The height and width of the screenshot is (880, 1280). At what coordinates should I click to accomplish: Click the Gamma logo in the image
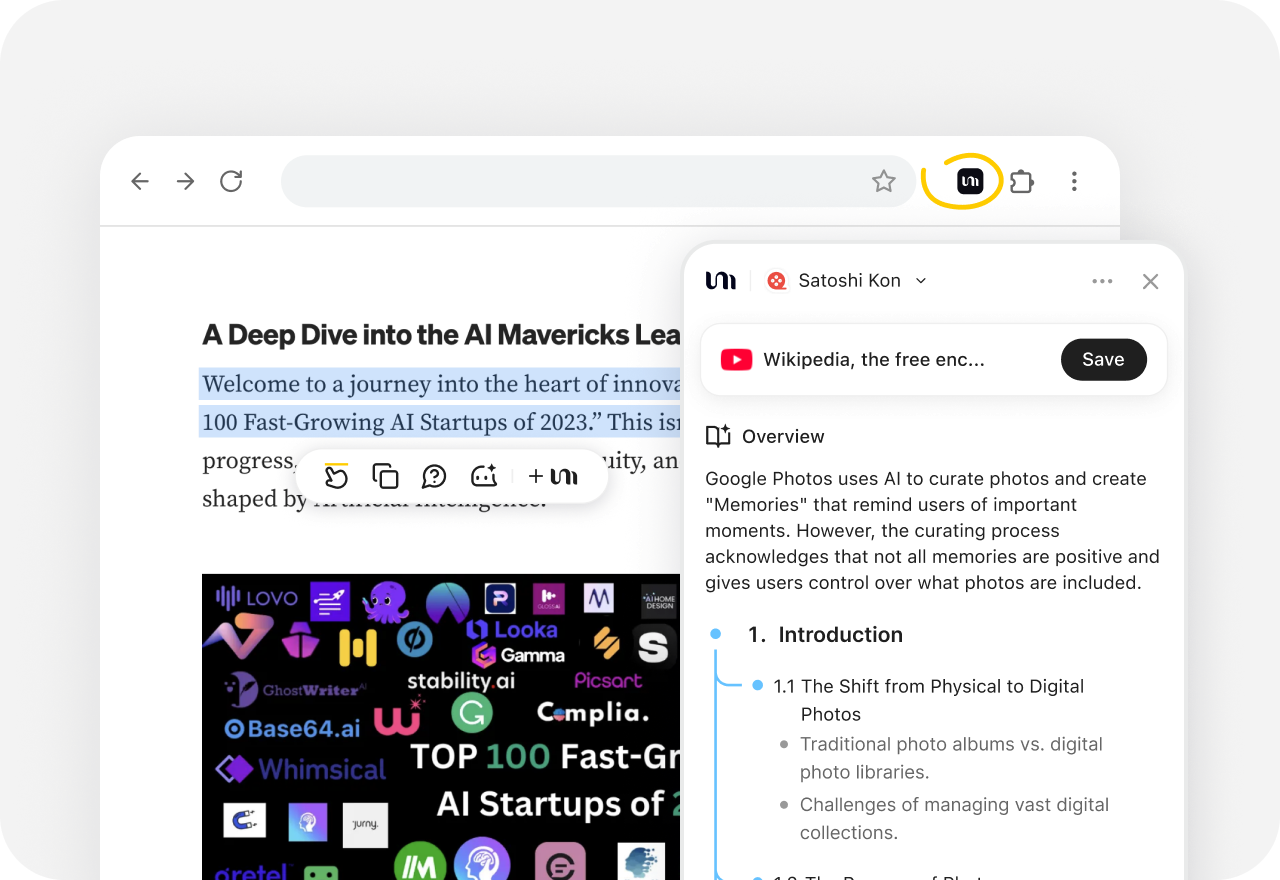point(518,656)
